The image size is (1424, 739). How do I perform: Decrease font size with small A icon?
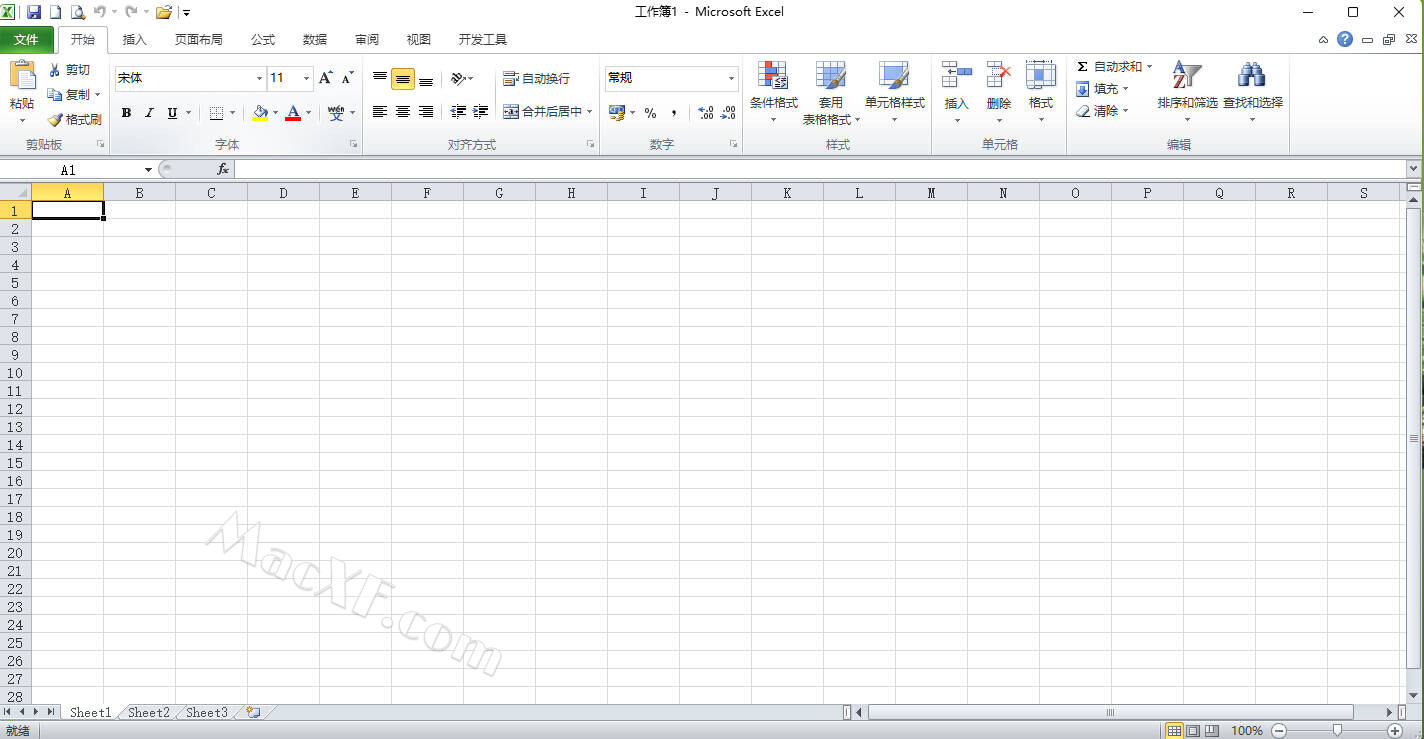pyautogui.click(x=347, y=78)
